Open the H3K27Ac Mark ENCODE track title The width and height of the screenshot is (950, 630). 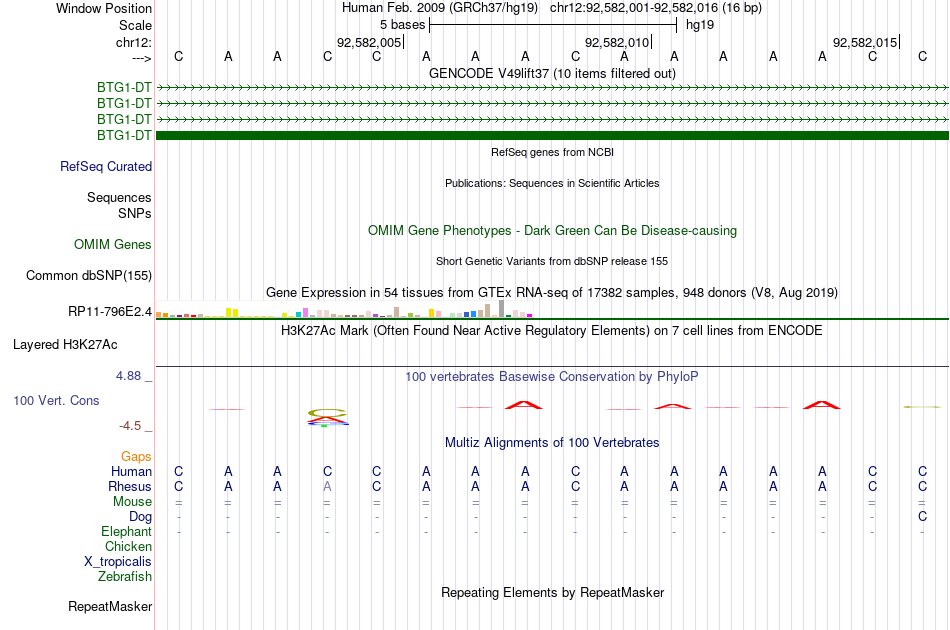click(552, 331)
